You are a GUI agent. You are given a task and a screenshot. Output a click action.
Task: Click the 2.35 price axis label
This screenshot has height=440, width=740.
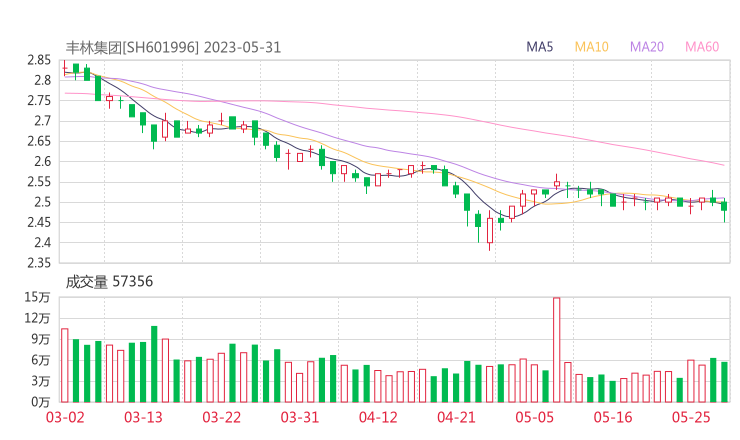(x=39, y=263)
